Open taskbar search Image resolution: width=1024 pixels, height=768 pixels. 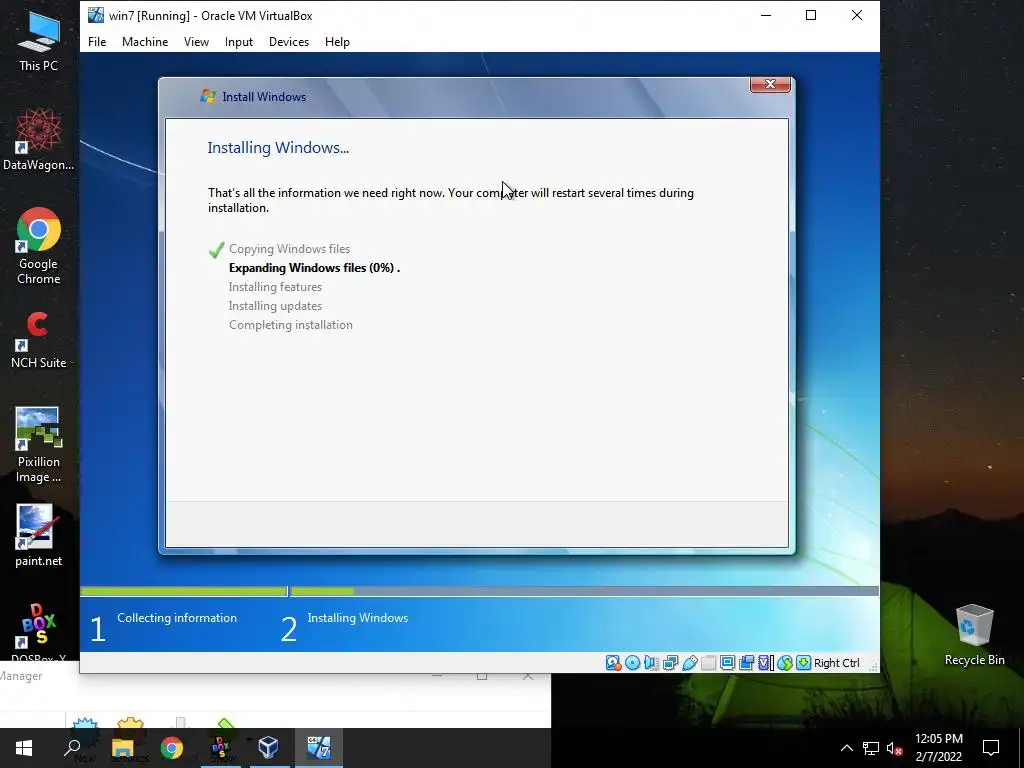[72, 748]
